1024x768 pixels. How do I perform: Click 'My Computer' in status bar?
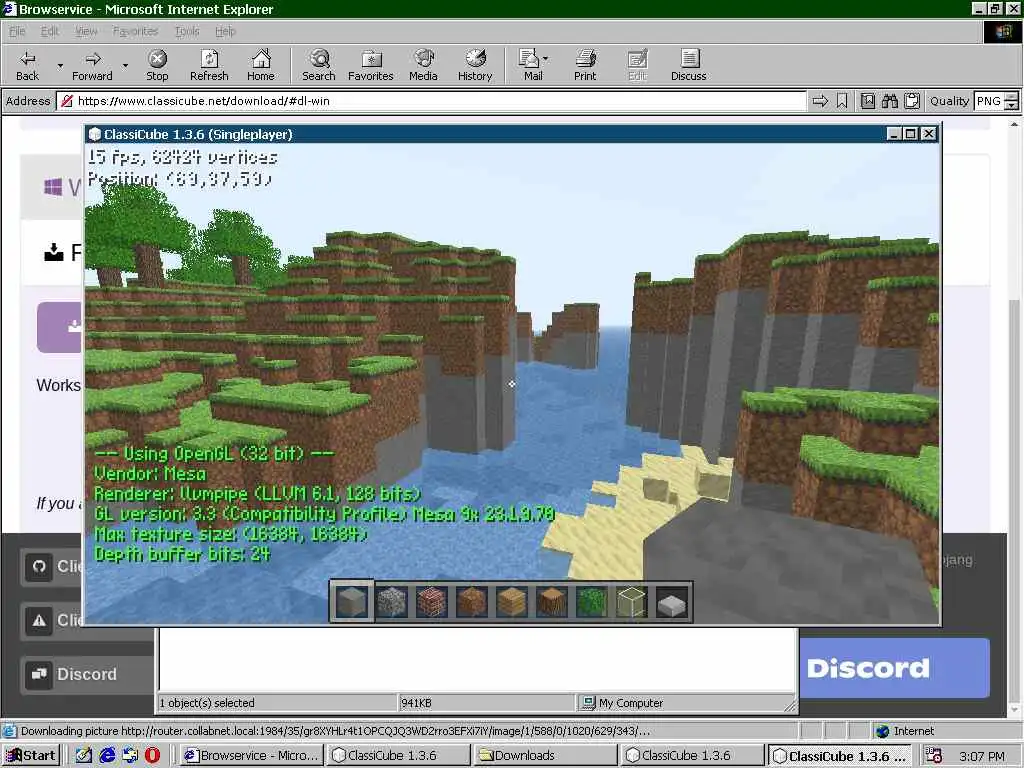pos(631,703)
